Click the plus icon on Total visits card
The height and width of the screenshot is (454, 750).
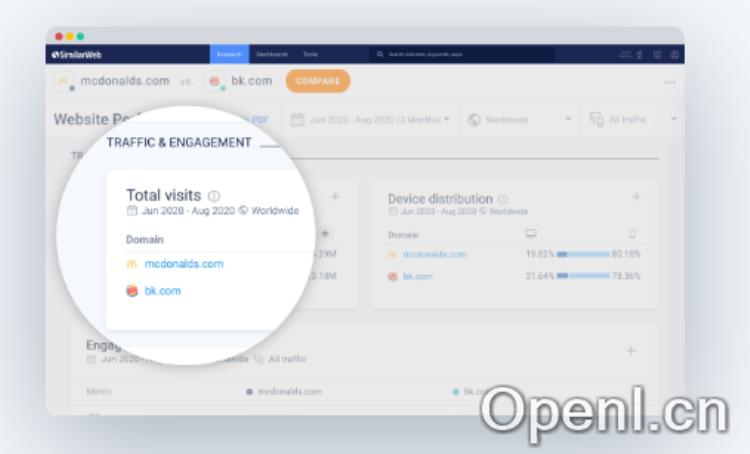point(335,197)
